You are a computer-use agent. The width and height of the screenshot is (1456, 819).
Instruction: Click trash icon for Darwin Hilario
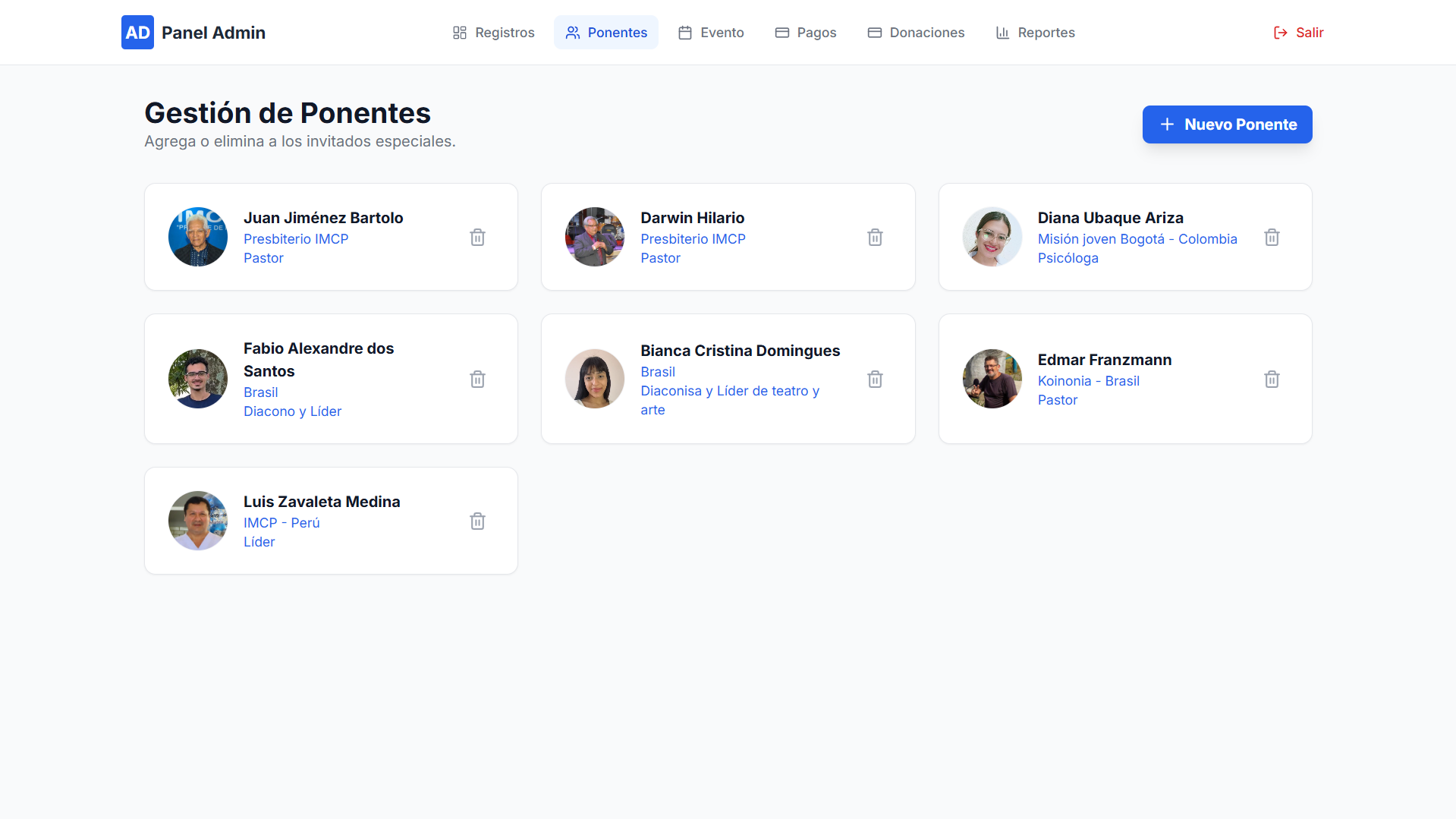[875, 238]
